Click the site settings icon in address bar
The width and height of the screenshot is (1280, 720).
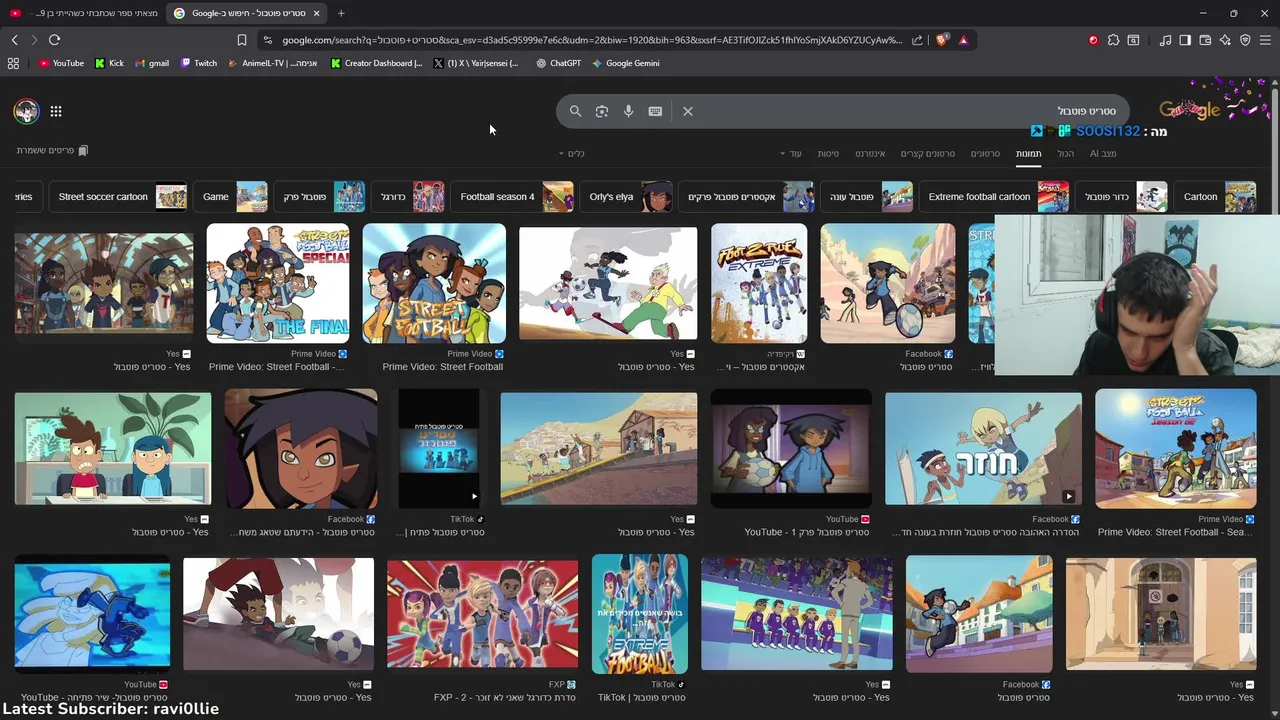[x=267, y=40]
